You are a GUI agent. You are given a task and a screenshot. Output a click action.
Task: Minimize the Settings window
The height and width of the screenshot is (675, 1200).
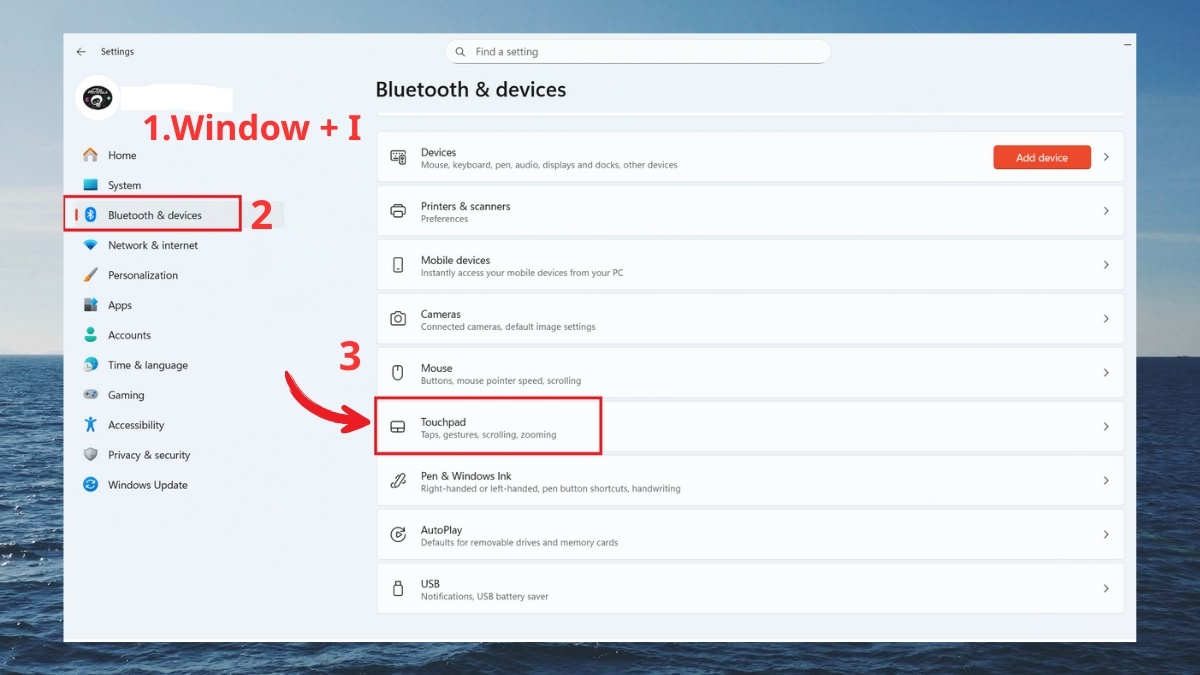(x=1128, y=45)
